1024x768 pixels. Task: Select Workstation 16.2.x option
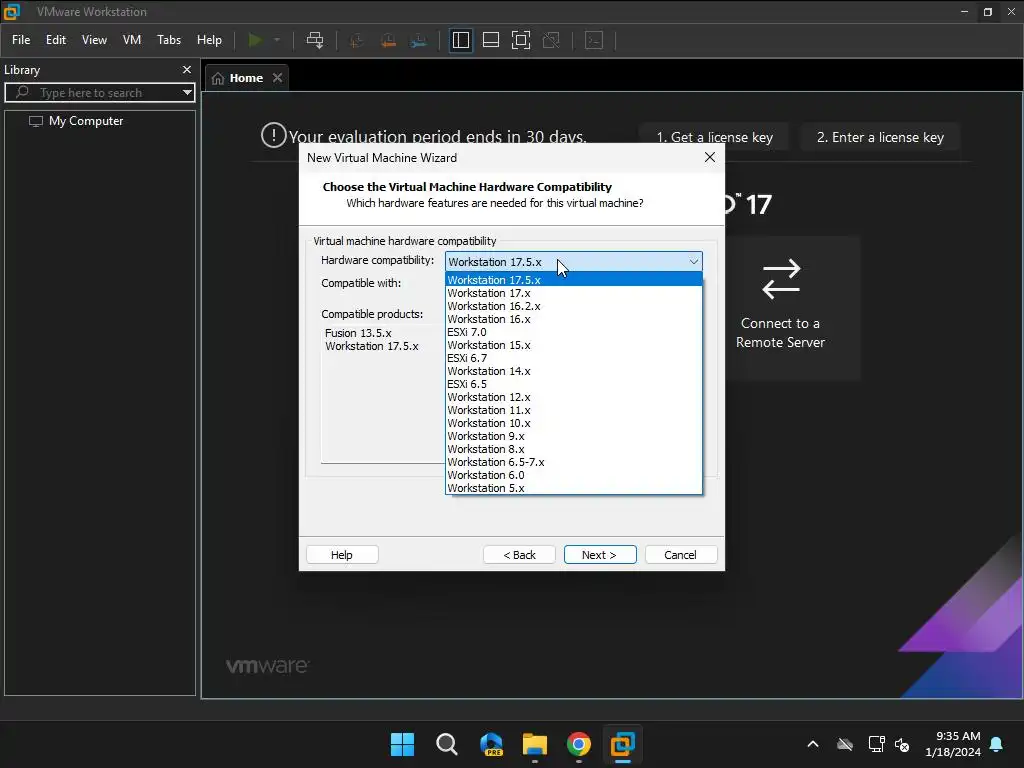(573, 306)
